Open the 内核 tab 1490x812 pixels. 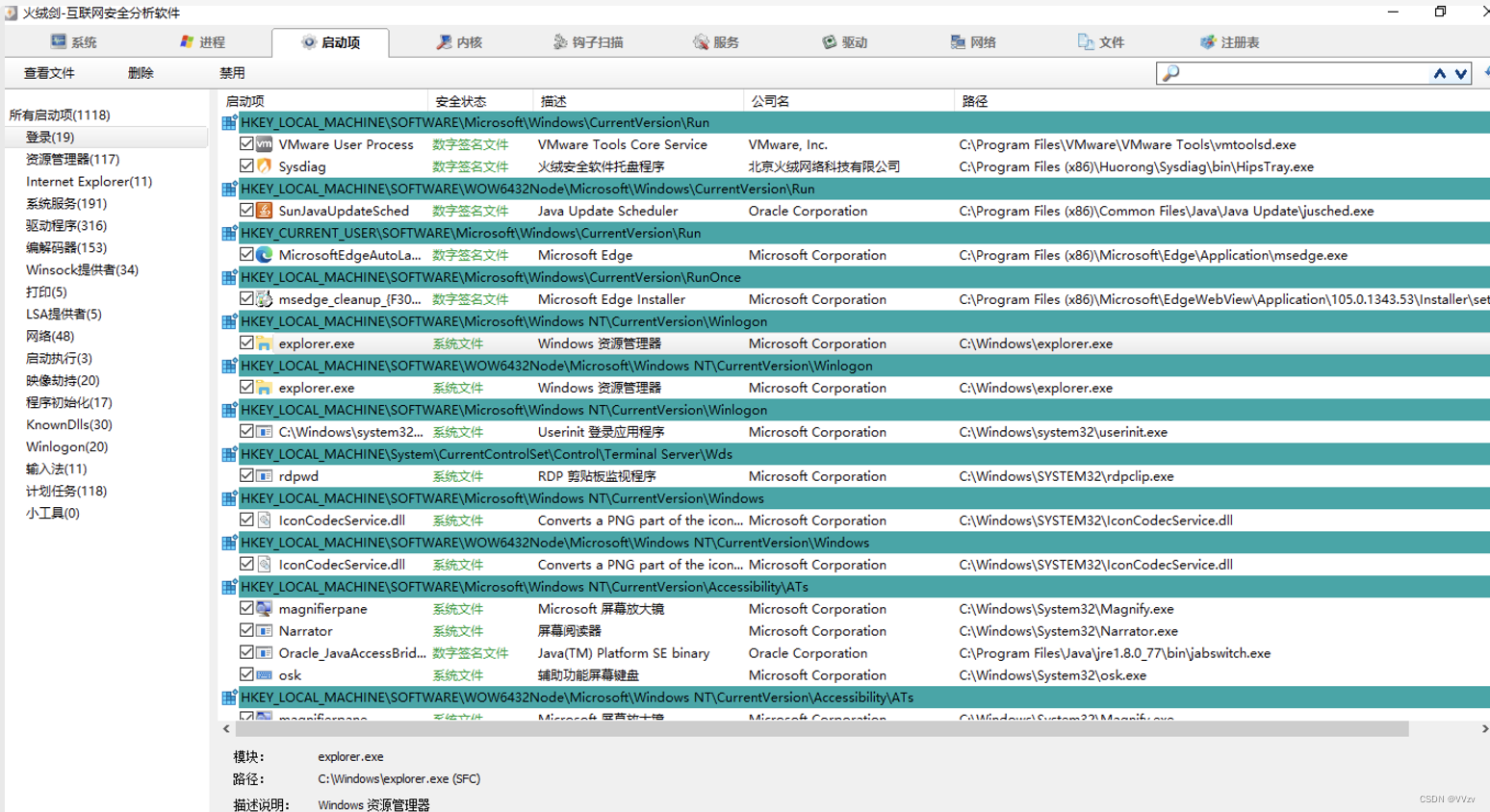pos(459,42)
